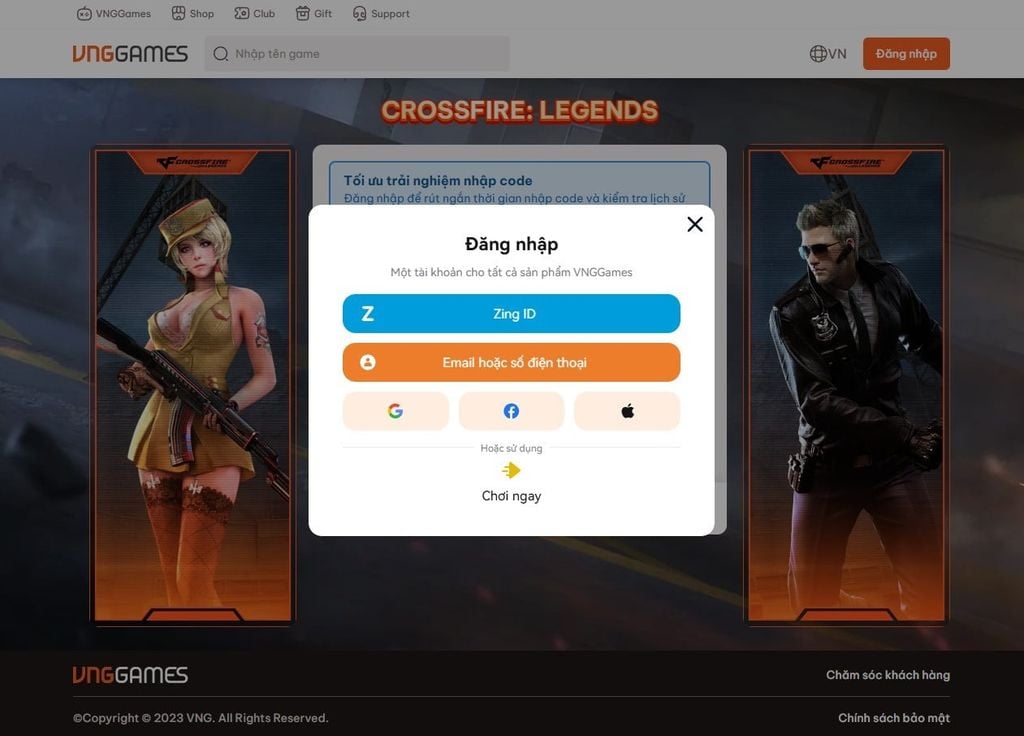Sign in with the Facebook icon
This screenshot has height=736, width=1024.
pos(511,410)
